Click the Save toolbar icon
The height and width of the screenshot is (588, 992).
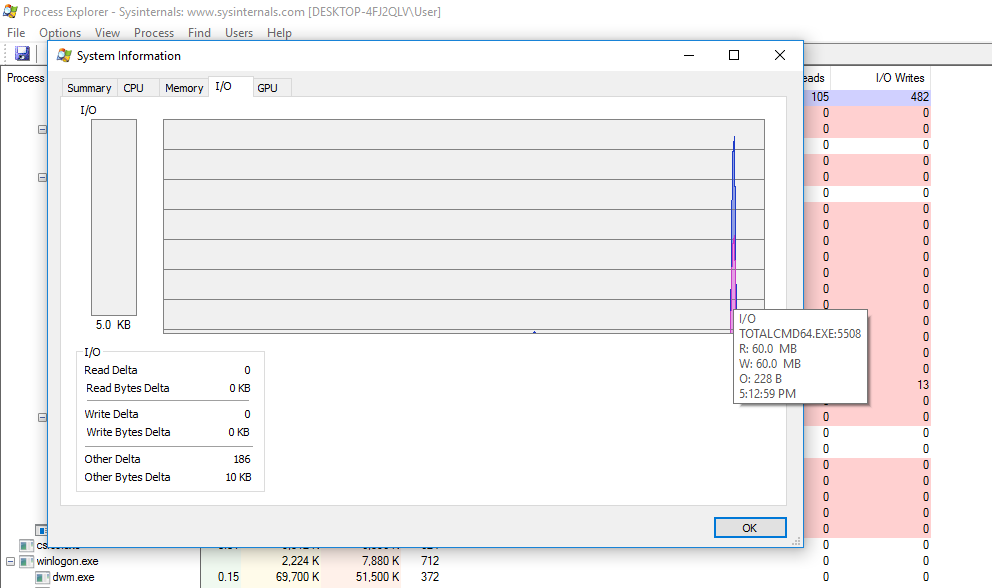[22, 53]
